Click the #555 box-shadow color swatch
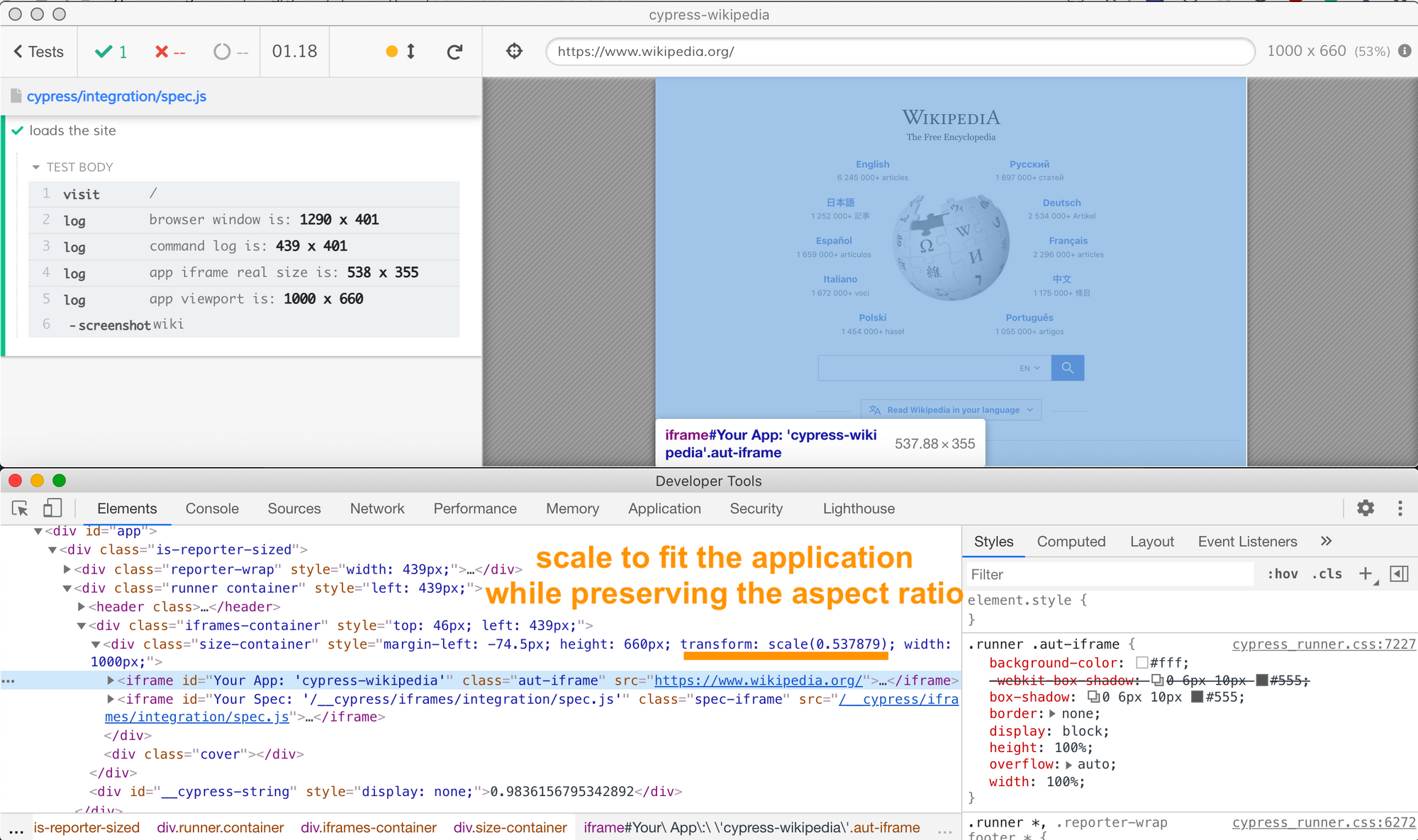The width and height of the screenshot is (1418, 840). coord(1198,697)
